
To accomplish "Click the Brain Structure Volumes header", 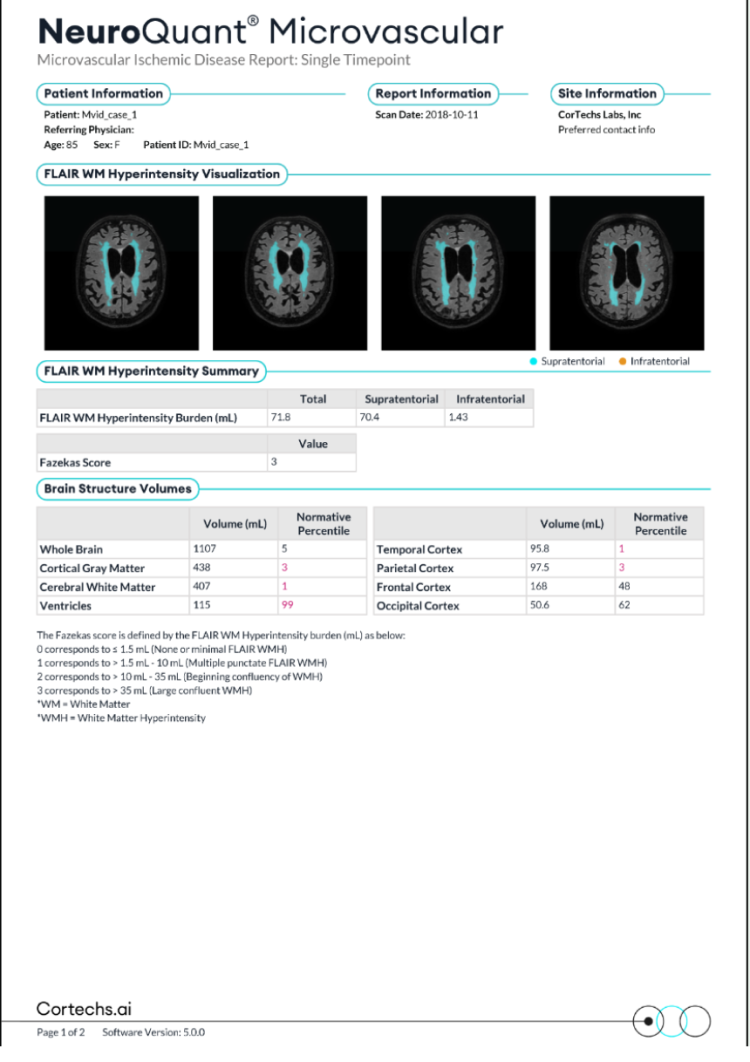I will pos(117,489).
